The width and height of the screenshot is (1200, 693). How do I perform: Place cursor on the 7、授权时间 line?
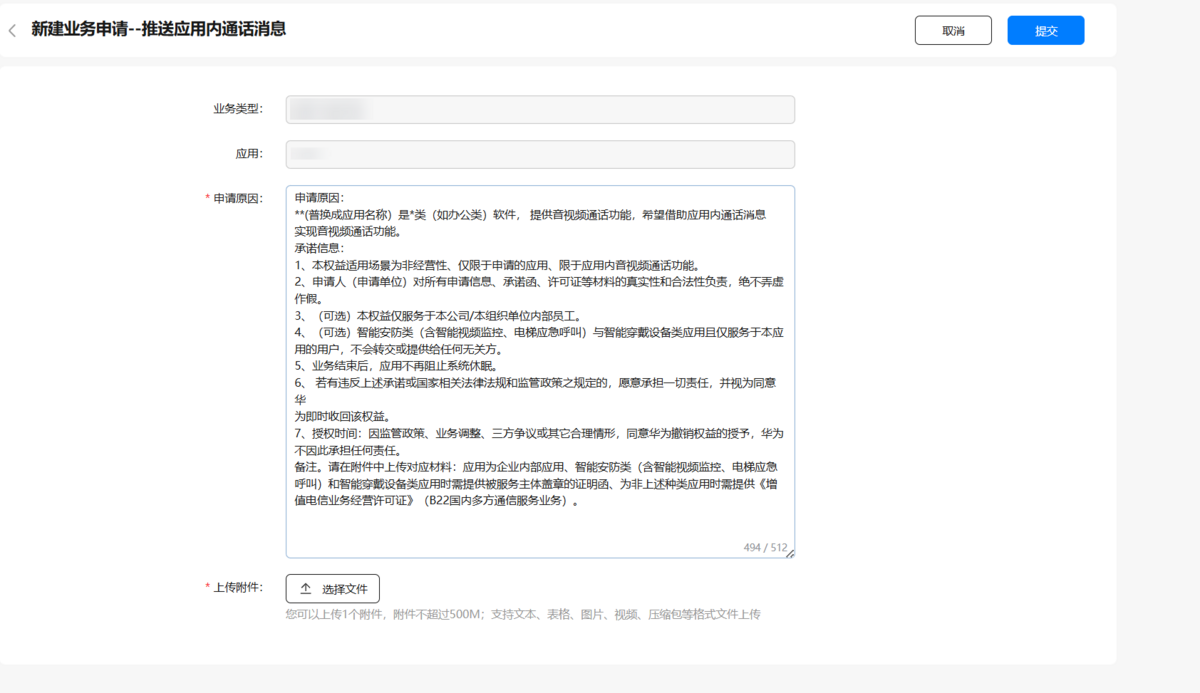pyautogui.click(x=500, y=433)
